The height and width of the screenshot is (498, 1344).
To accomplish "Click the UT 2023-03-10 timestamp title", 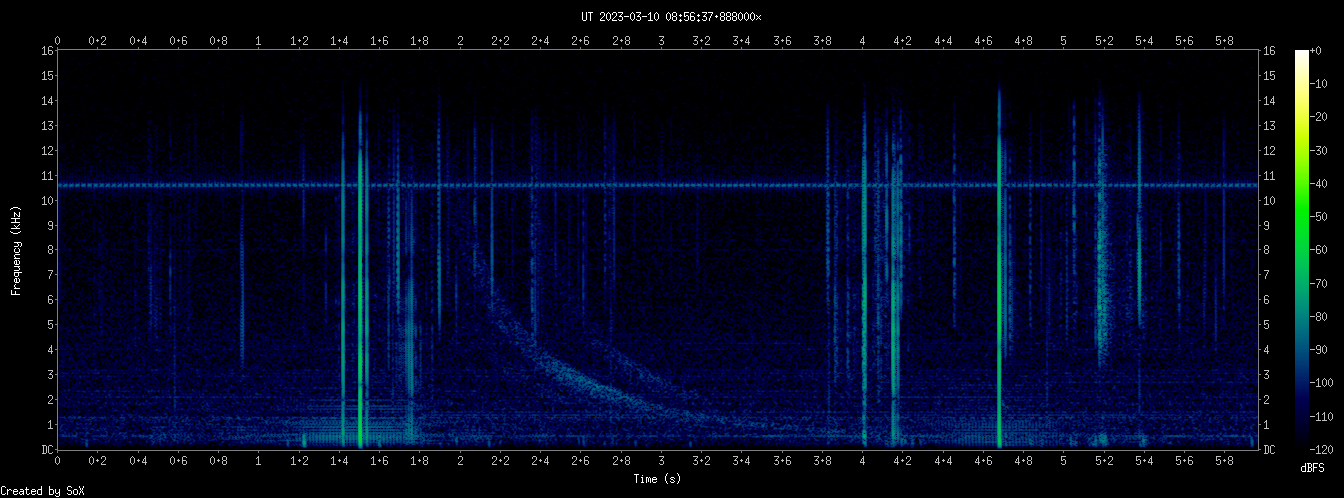I will click(671, 17).
